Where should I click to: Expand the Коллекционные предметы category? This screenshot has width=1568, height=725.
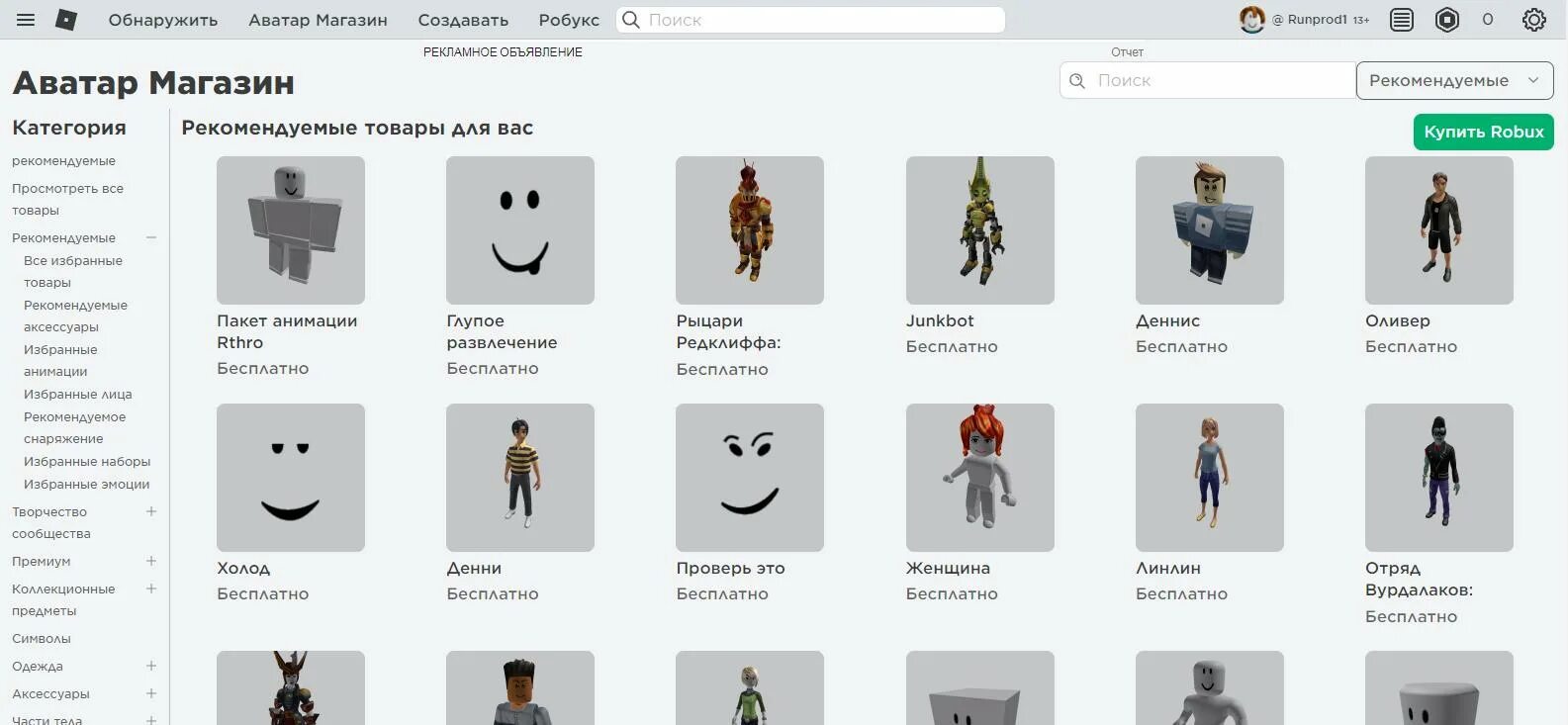(151, 589)
